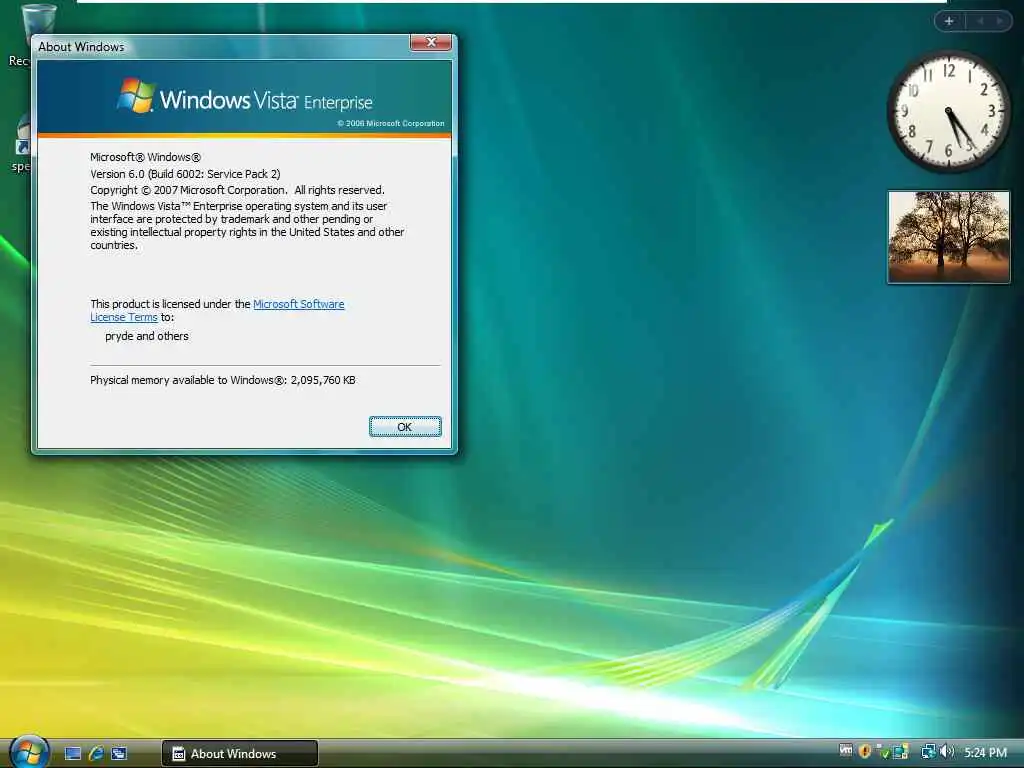The image size is (1024, 768).
Task: Click Safely Remove Hardware tray icon
Action: tap(883, 752)
